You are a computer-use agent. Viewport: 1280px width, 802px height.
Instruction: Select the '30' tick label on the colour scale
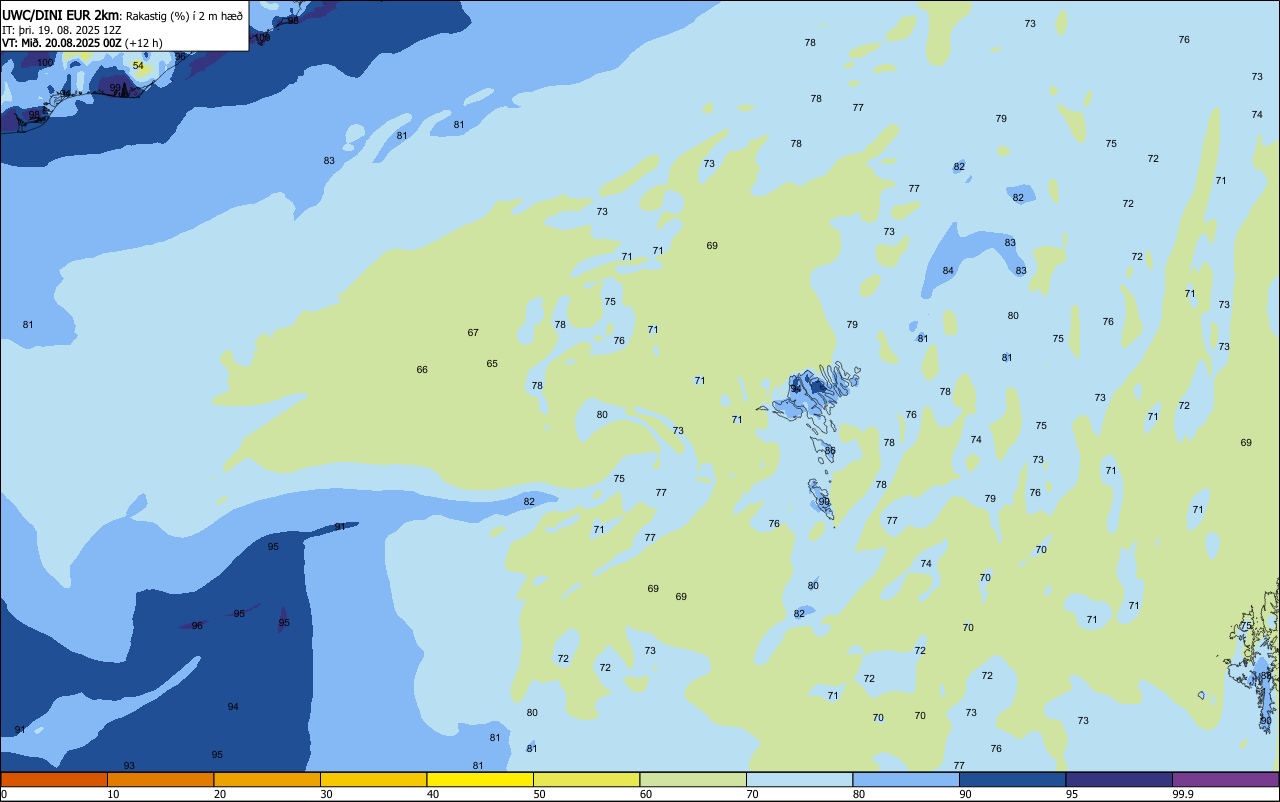pos(326,794)
